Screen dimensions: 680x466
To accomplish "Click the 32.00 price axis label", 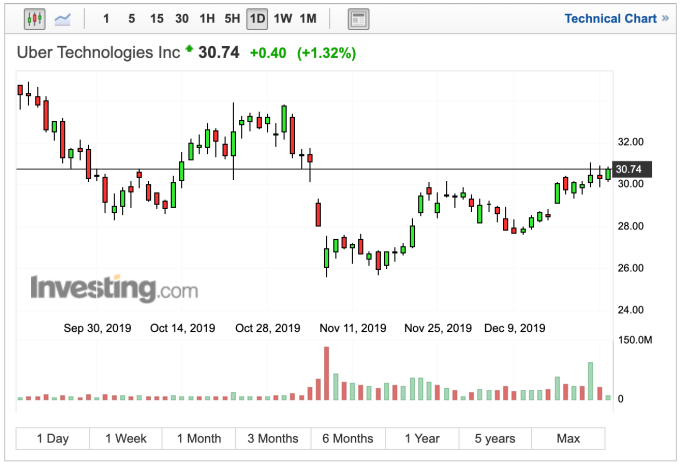I will (x=631, y=142).
